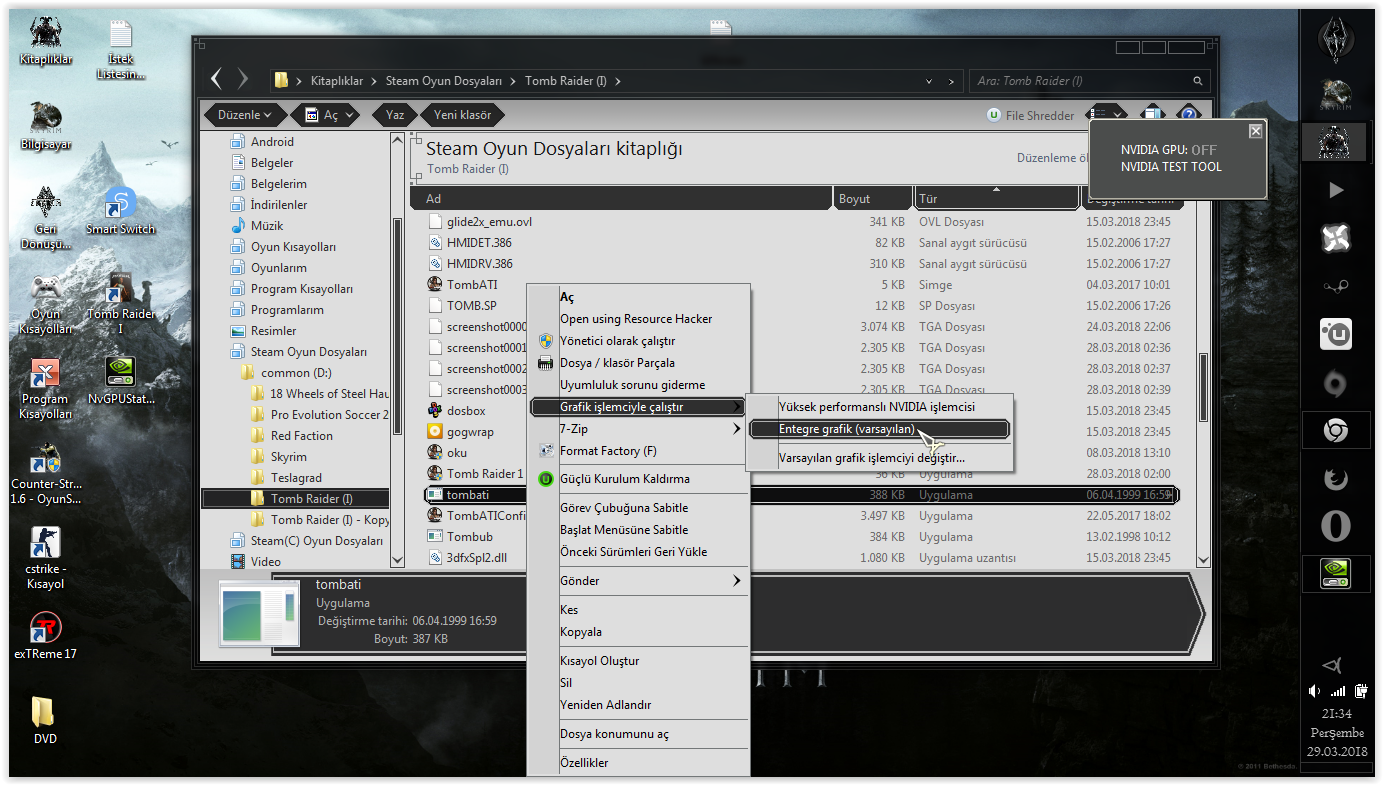Screen dimensions: 1383x785
Task: Open the exTReme 17 desktop icon
Action: (45, 635)
